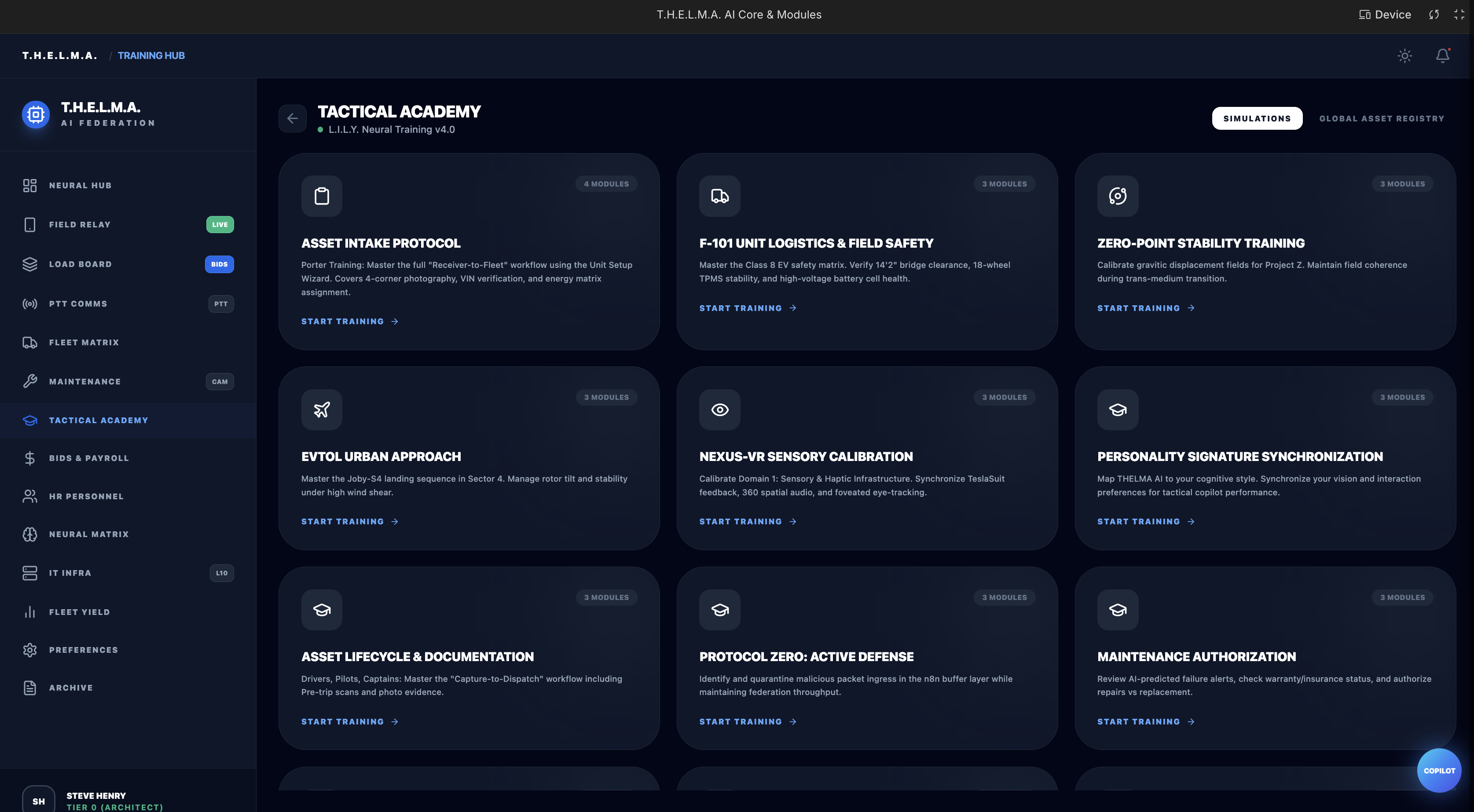
Task: Open Fleet Yield via its chart icon
Action: pyautogui.click(x=30, y=612)
